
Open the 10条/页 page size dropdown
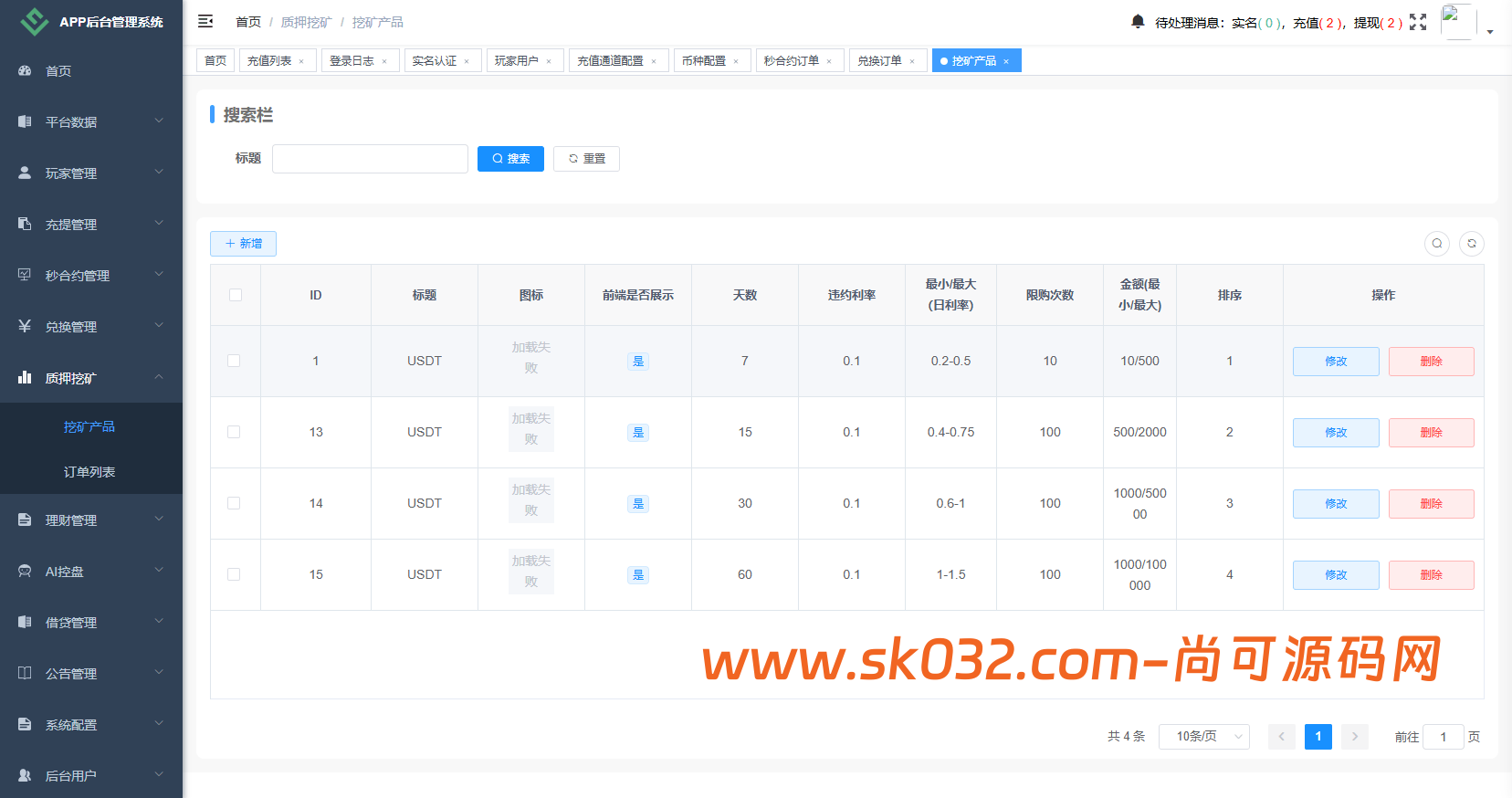[x=1204, y=736]
